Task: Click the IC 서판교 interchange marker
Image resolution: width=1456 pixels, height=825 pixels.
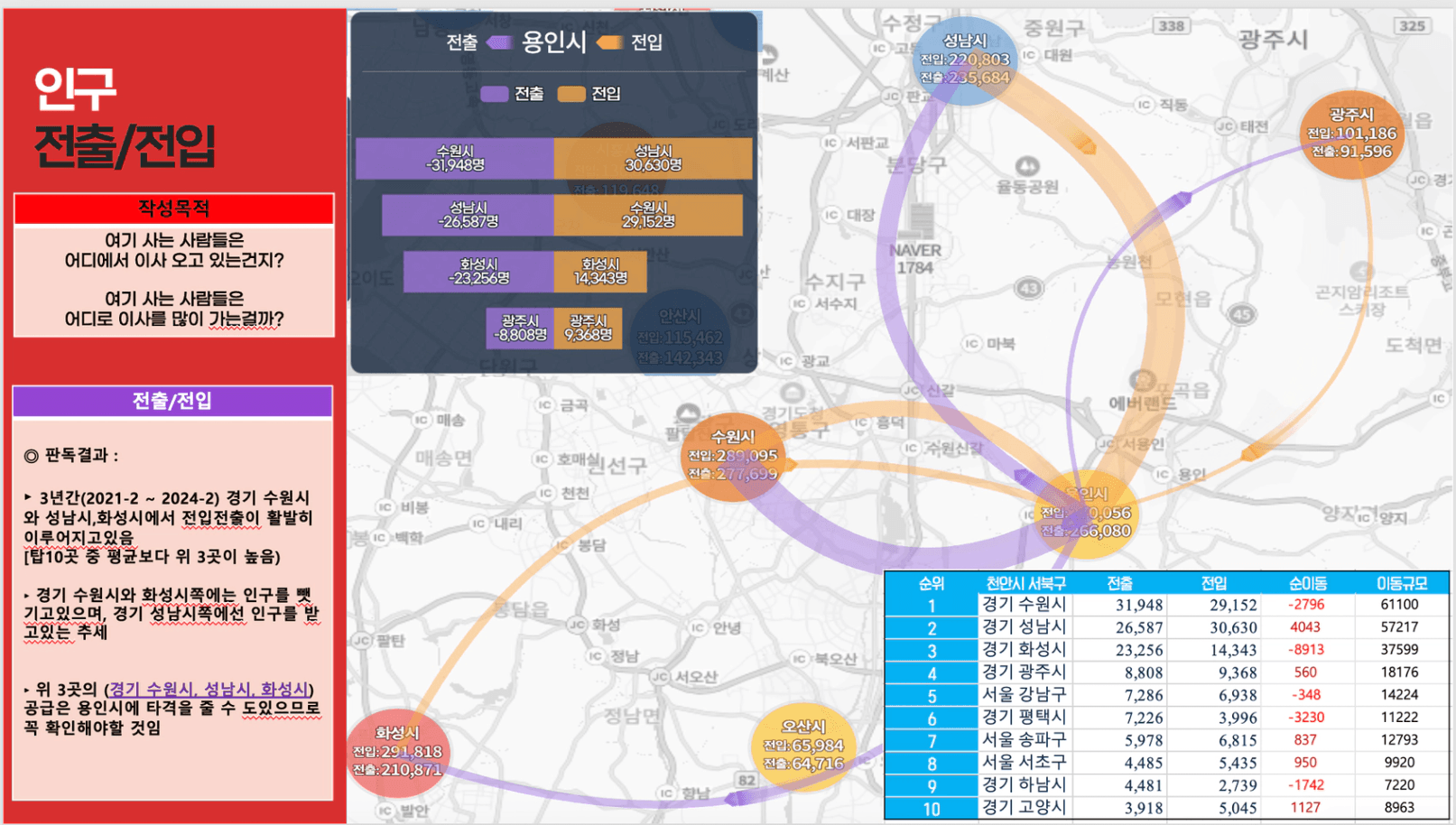Action: click(831, 143)
